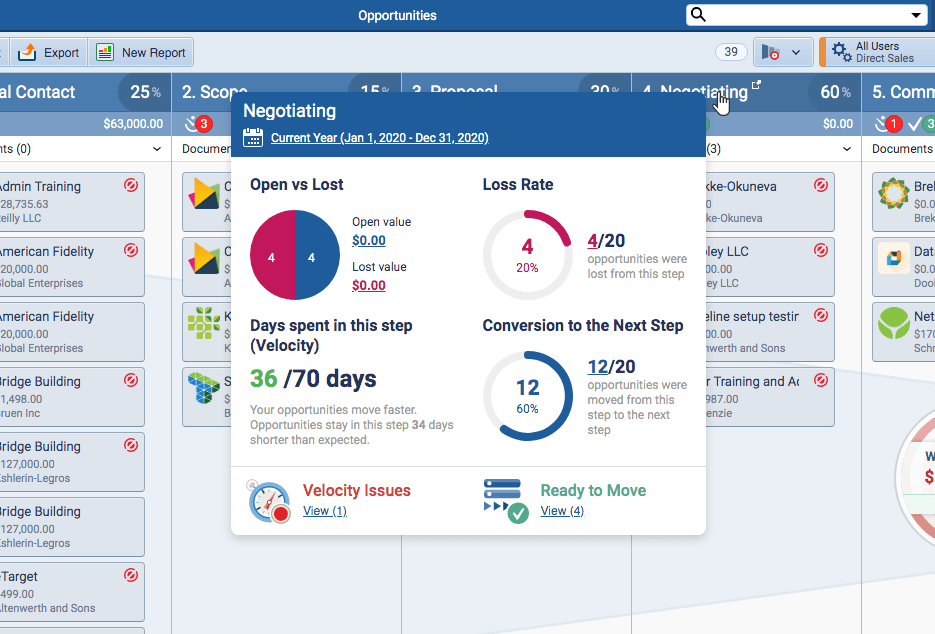Image resolution: width=935 pixels, height=634 pixels.
Task: Click alert icon on ke-Okuneva card
Action: point(821,185)
